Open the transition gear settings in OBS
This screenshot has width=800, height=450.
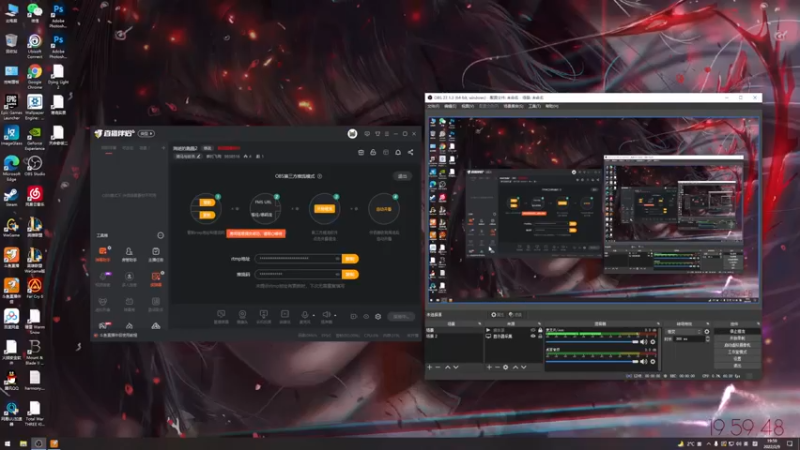click(707, 332)
